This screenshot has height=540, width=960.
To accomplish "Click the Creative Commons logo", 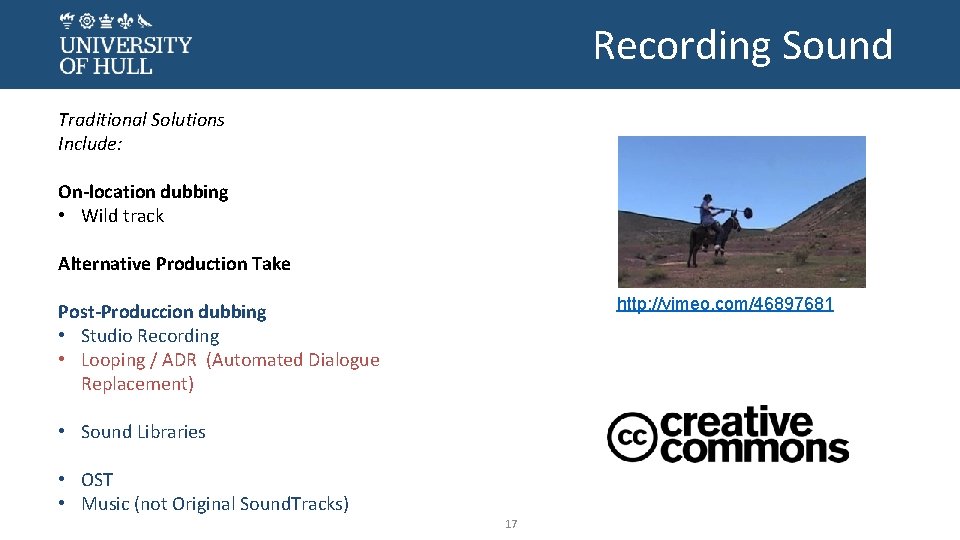I will click(728, 435).
